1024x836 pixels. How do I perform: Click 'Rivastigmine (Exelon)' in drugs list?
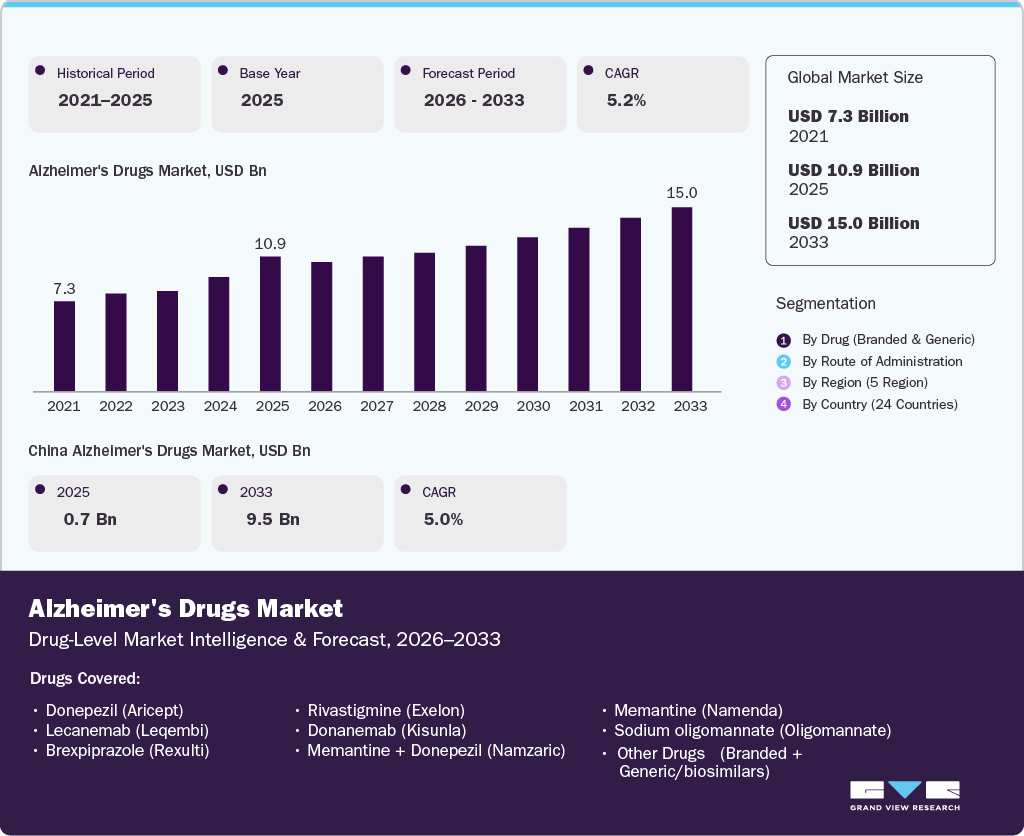(x=386, y=711)
